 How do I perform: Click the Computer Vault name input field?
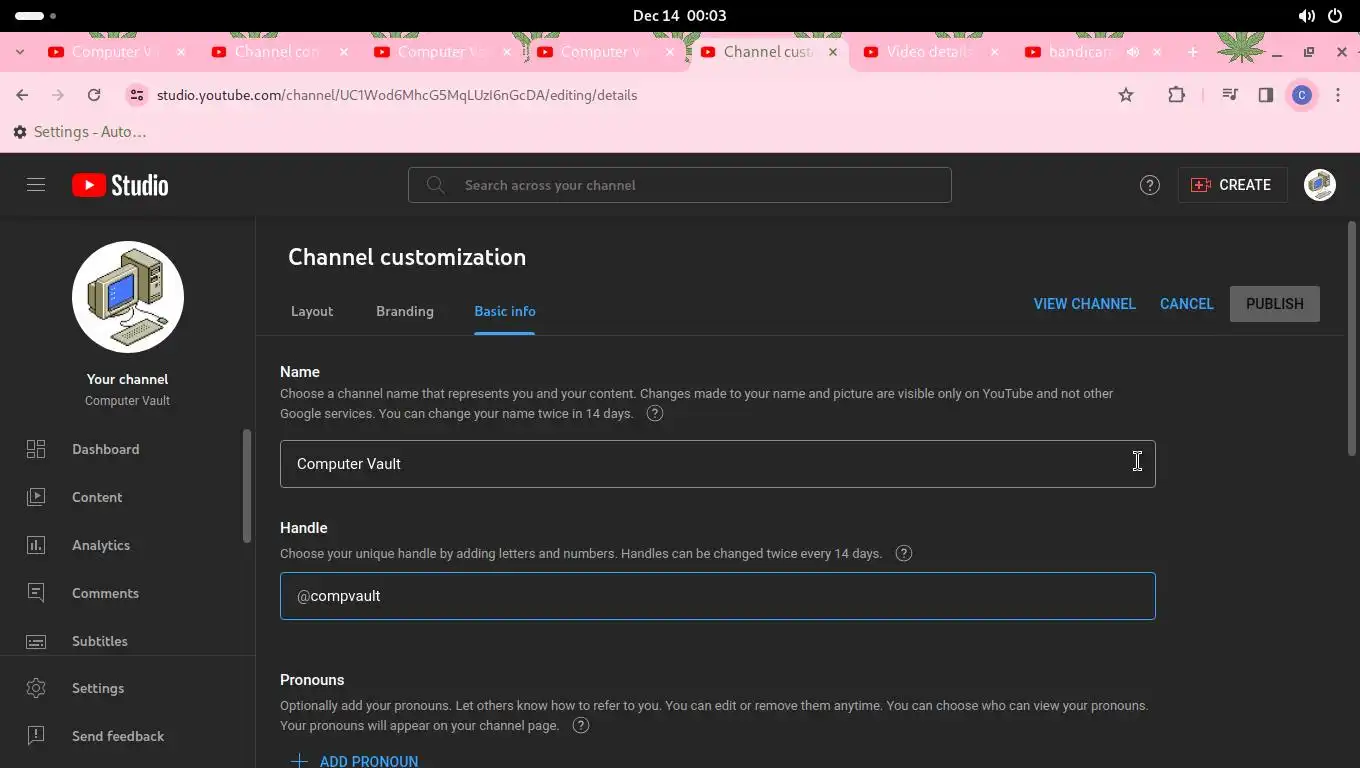point(718,464)
